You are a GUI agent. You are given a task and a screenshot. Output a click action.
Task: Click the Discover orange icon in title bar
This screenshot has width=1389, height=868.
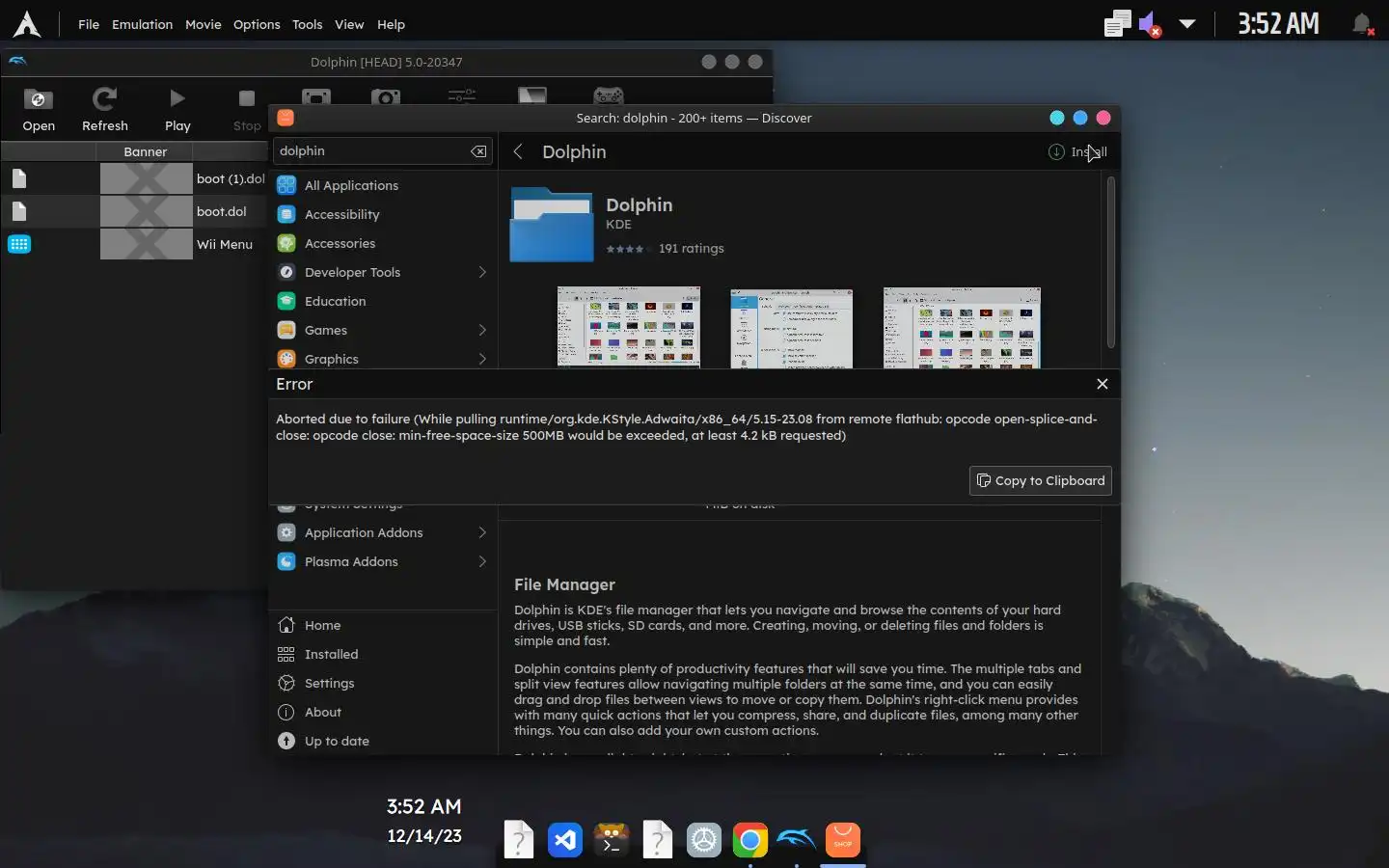[x=286, y=118]
